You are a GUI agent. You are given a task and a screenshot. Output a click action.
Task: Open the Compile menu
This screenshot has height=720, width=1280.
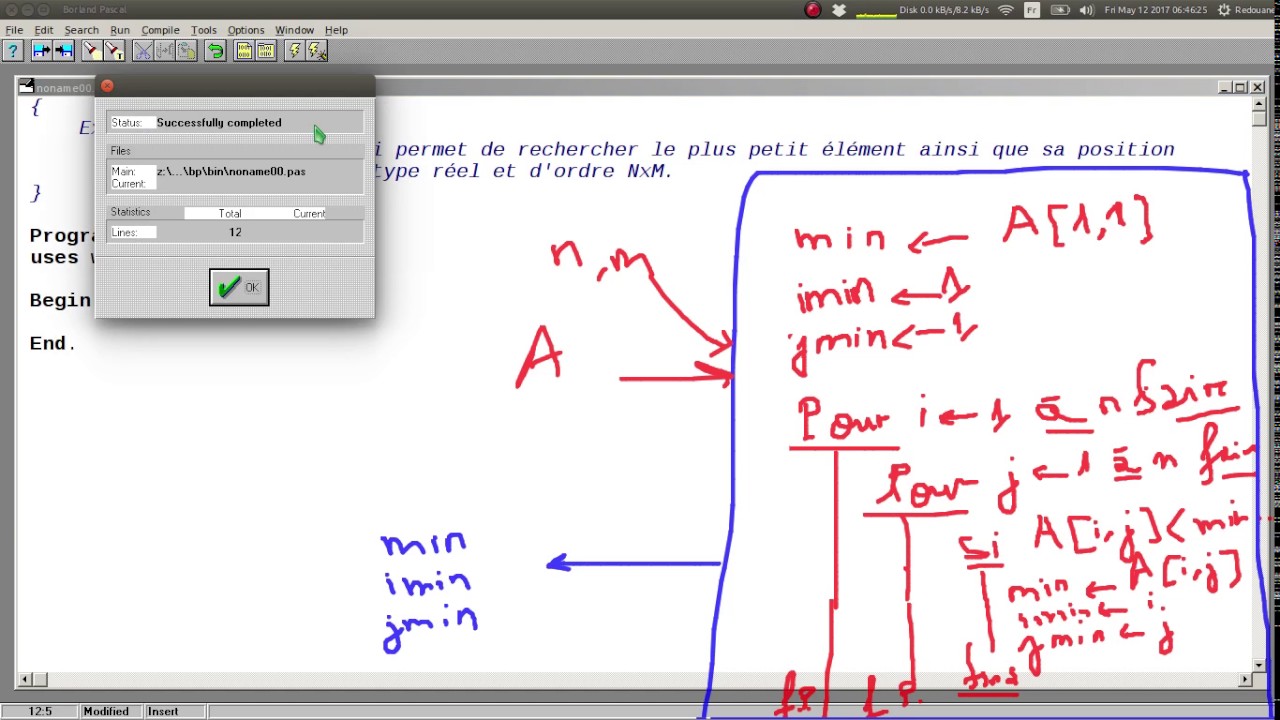[160, 30]
